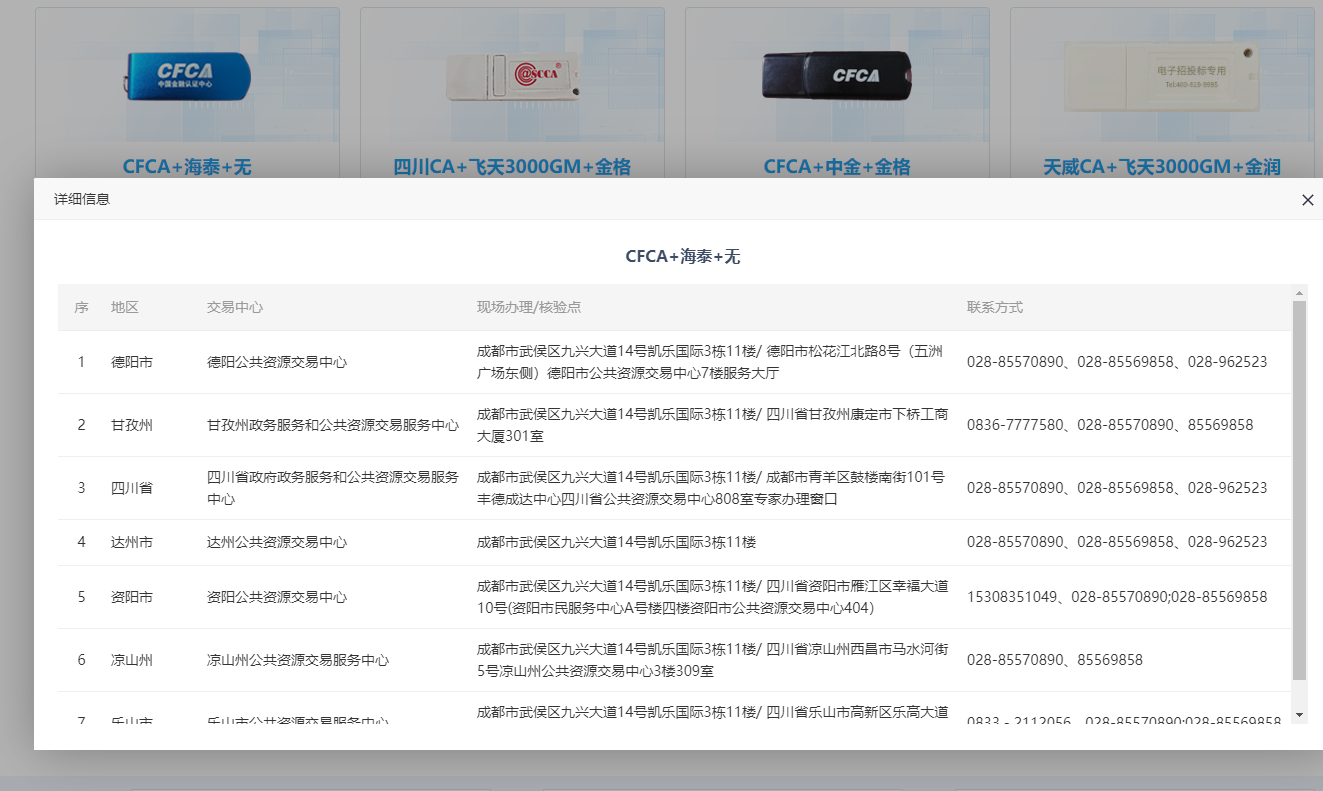The image size is (1323, 791).
Task: Select the black CFCA USB key image
Action: point(837,76)
